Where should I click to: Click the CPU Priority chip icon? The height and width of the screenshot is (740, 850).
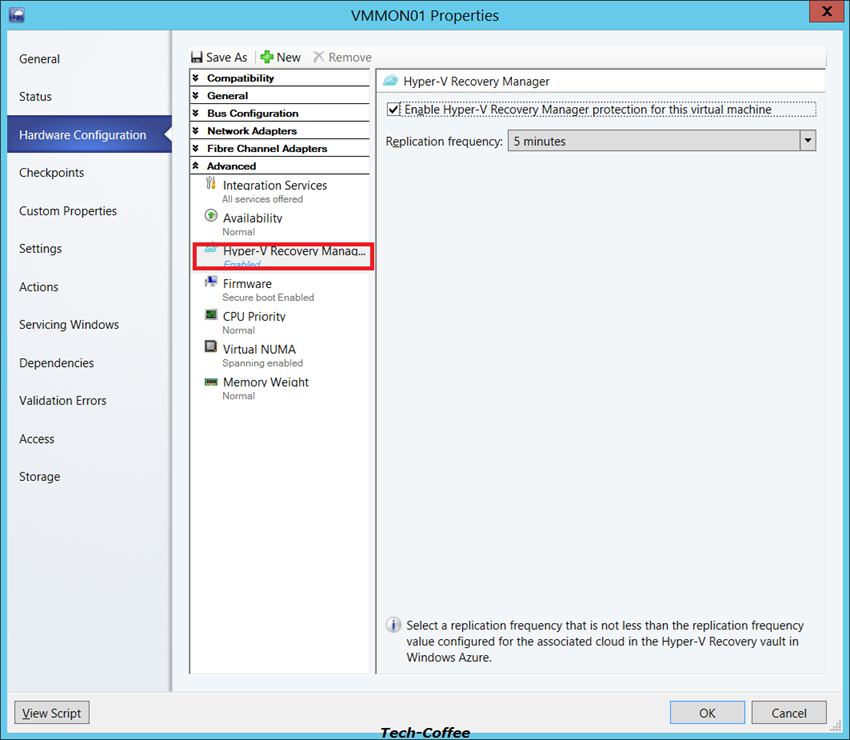211,314
